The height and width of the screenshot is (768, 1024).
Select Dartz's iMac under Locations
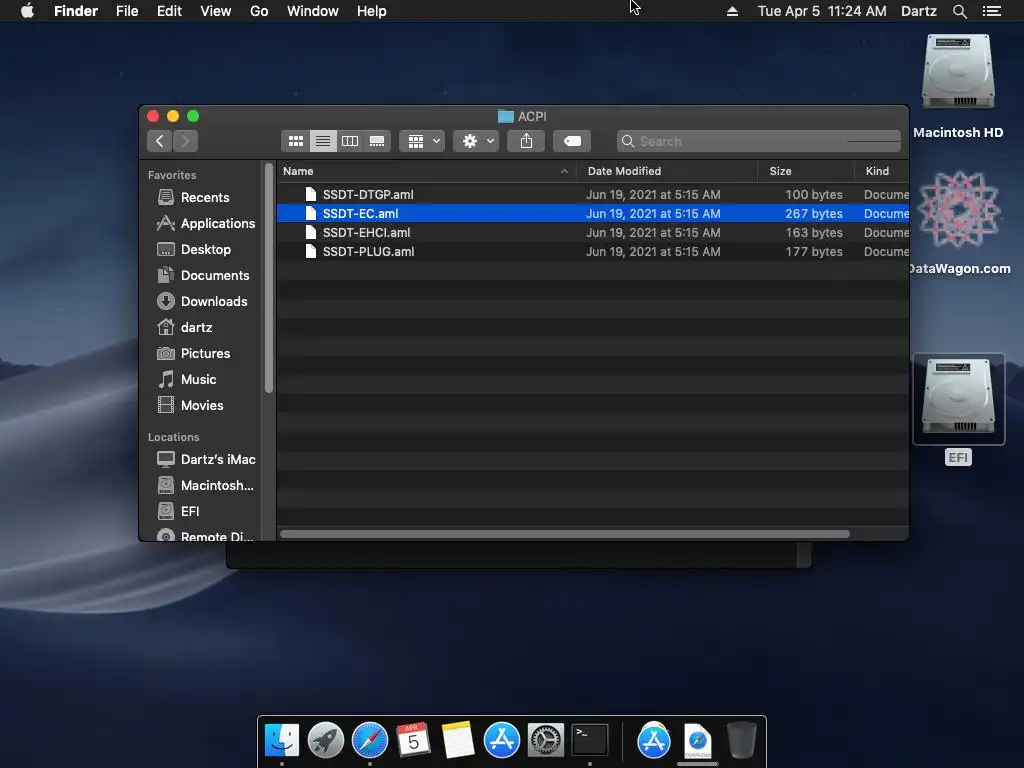(x=205, y=459)
